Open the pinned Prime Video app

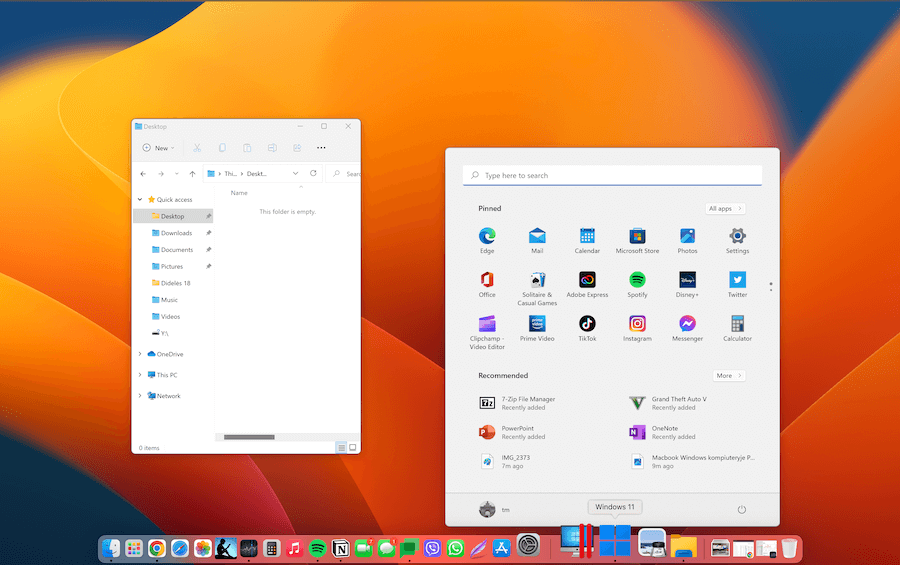(537, 328)
